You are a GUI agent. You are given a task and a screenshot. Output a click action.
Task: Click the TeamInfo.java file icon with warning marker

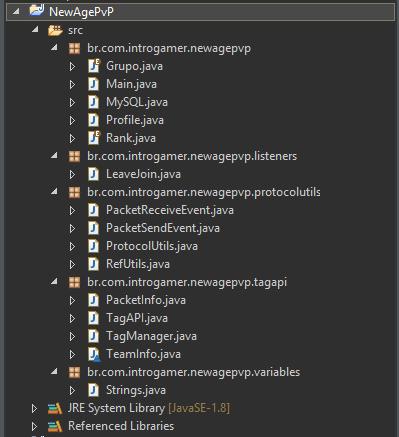tap(94, 354)
